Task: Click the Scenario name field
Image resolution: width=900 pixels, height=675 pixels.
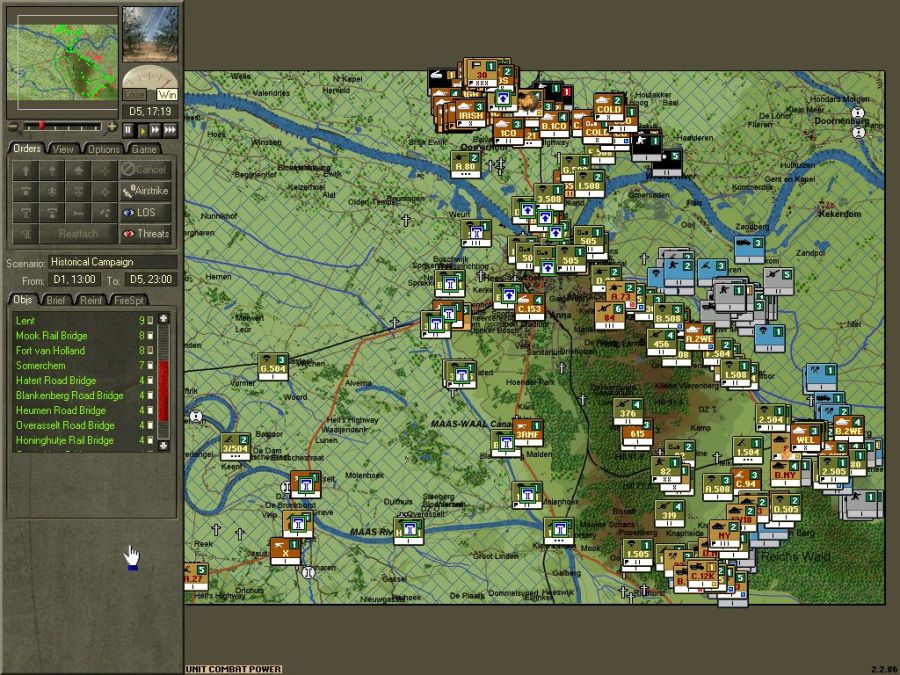Action: coord(112,262)
